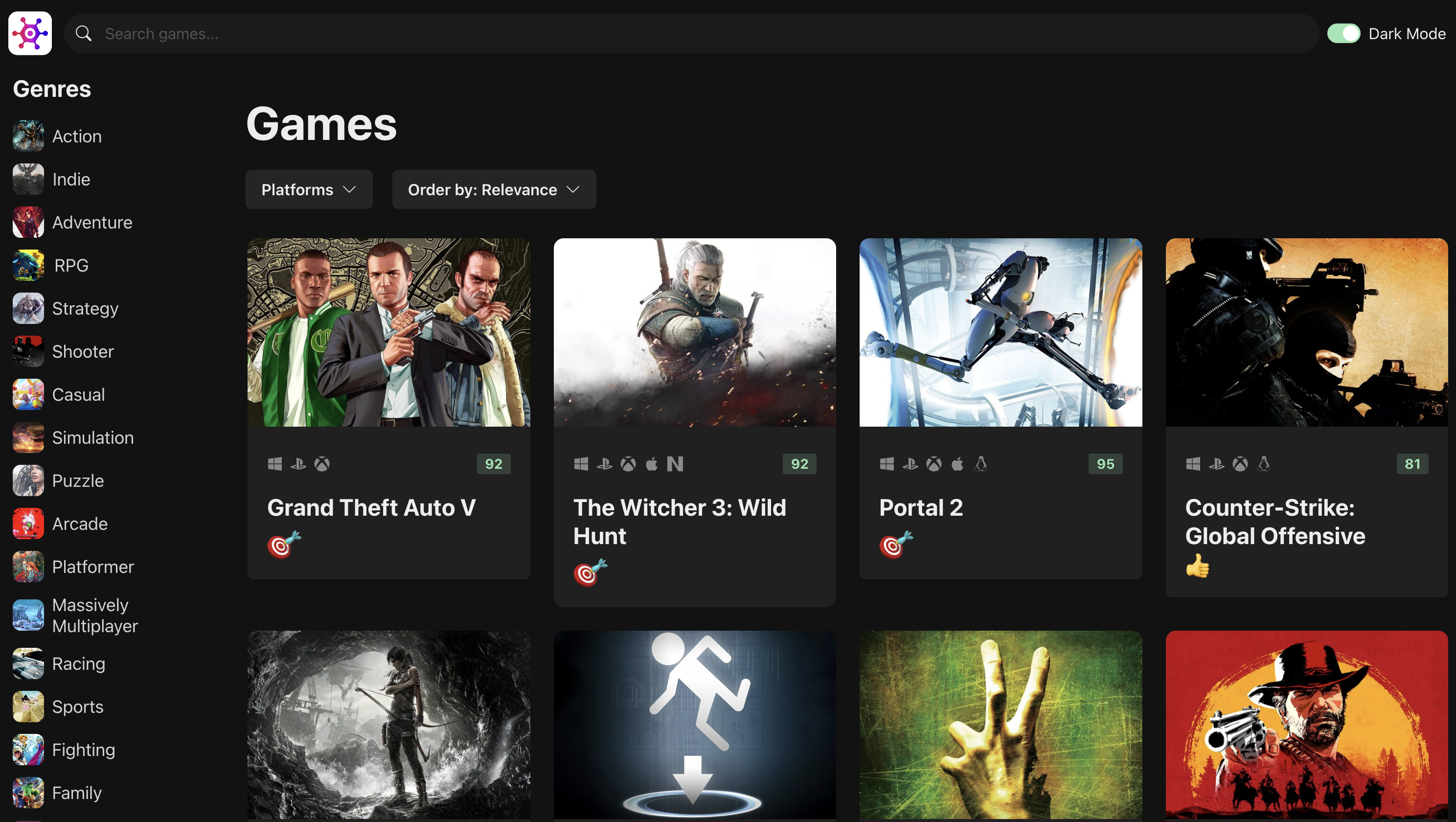Click the Platformer genre thumbnail icon
This screenshot has height=822, width=1456.
28,567
